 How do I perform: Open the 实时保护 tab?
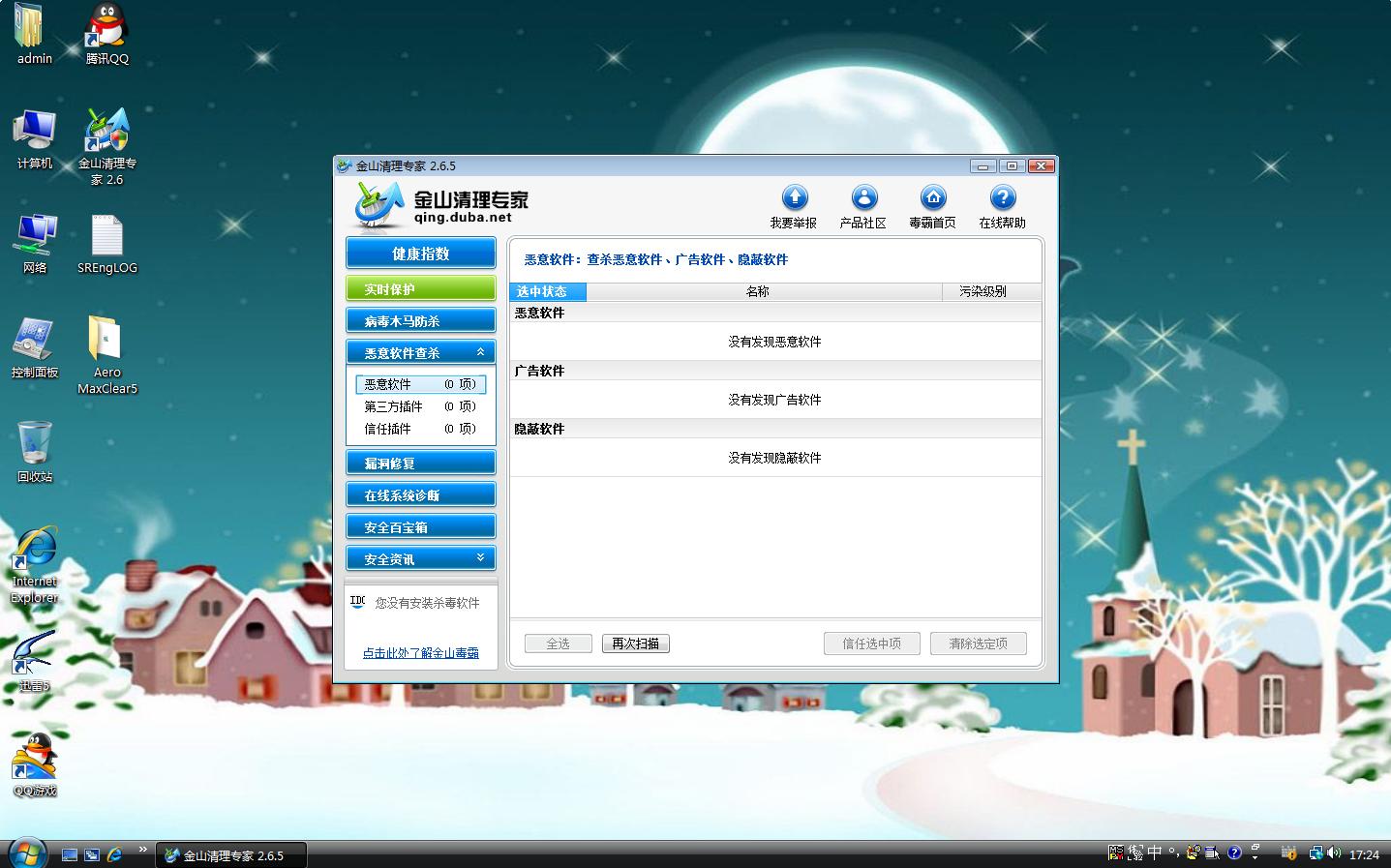click(x=421, y=288)
